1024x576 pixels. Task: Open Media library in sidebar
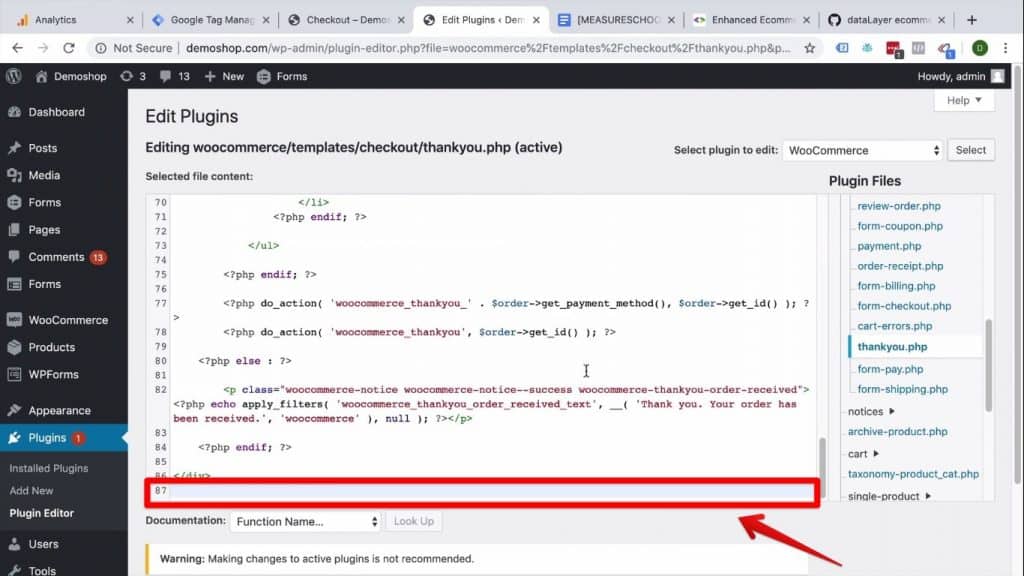pyautogui.click(x=44, y=175)
